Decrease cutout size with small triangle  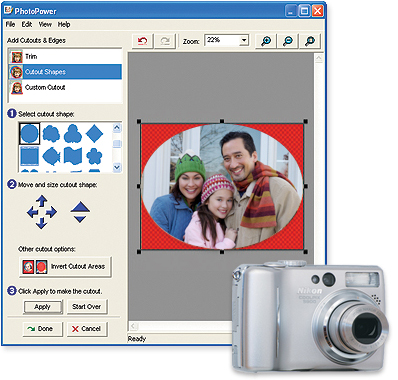80,219
